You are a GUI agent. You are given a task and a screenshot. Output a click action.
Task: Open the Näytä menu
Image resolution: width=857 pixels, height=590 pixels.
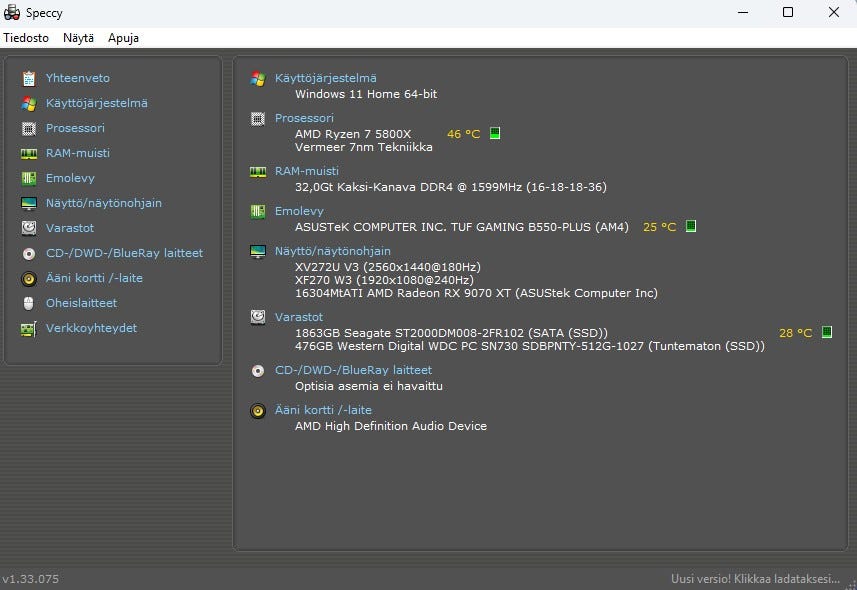[78, 38]
